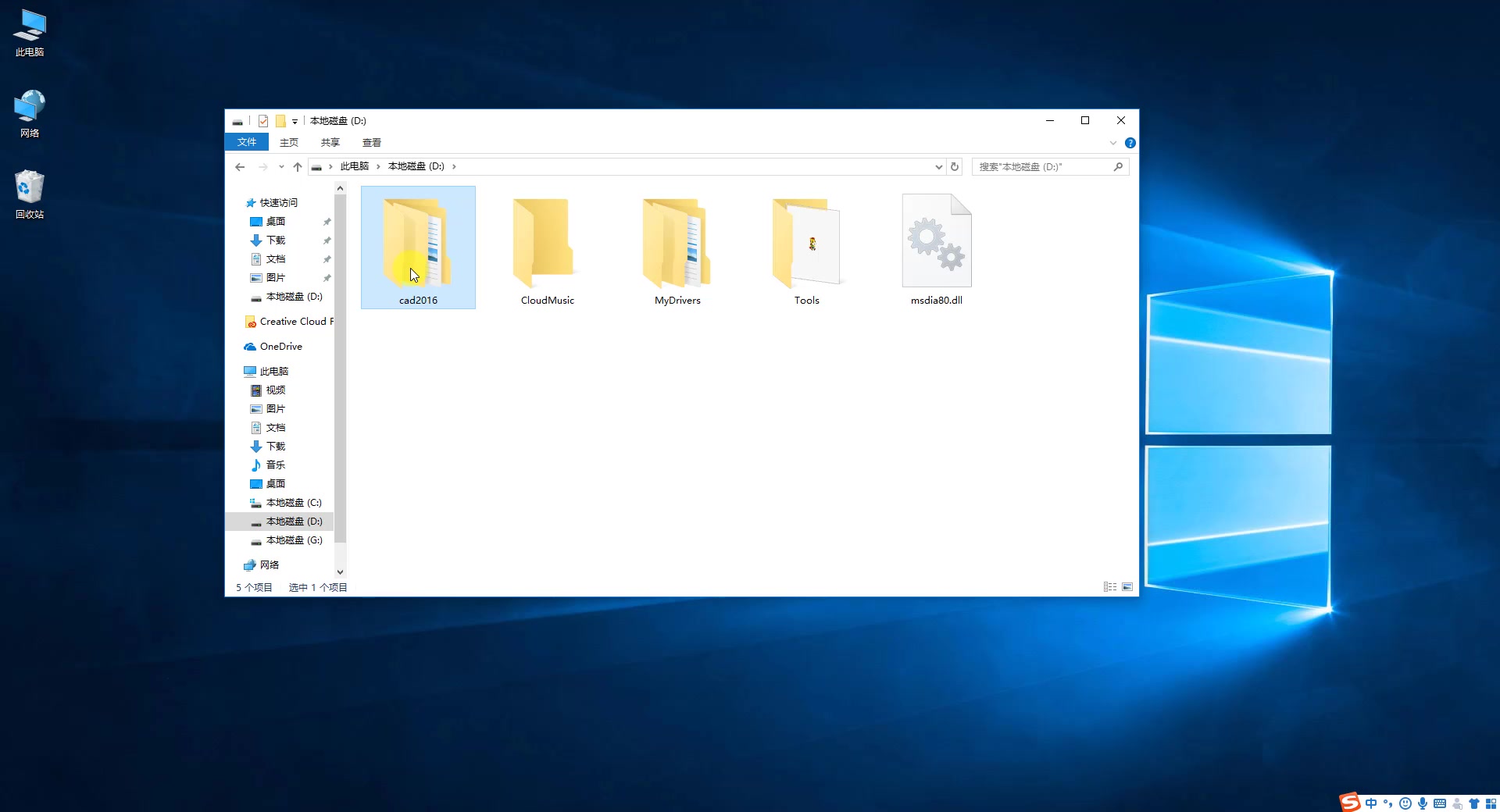Click the Up arrow to parent folder
The image size is (1500, 812).
click(x=298, y=166)
